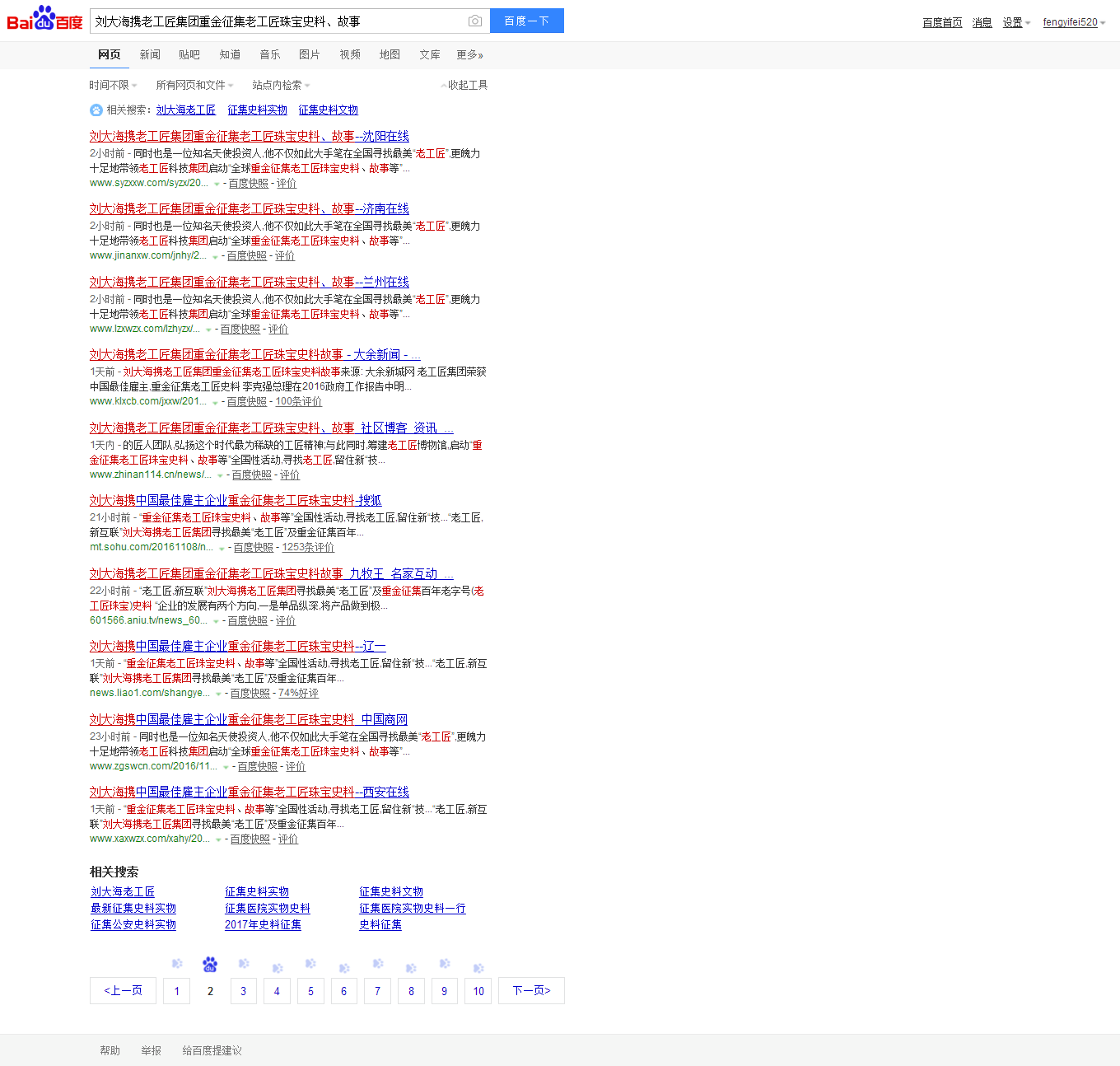Open the 社区博客 资讯 result title
This screenshot has width=1120, height=1066.
(x=272, y=428)
